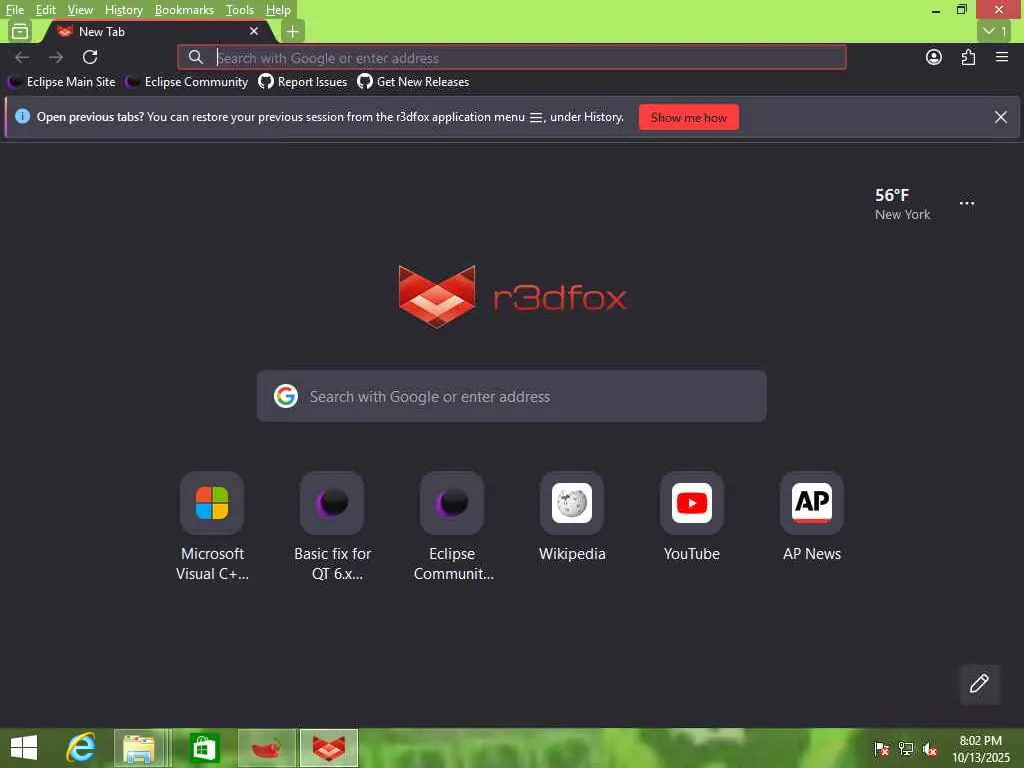Viewport: 1024px width, 768px height.
Task: Click the magnifier icon in address bar
Action: [195, 57]
